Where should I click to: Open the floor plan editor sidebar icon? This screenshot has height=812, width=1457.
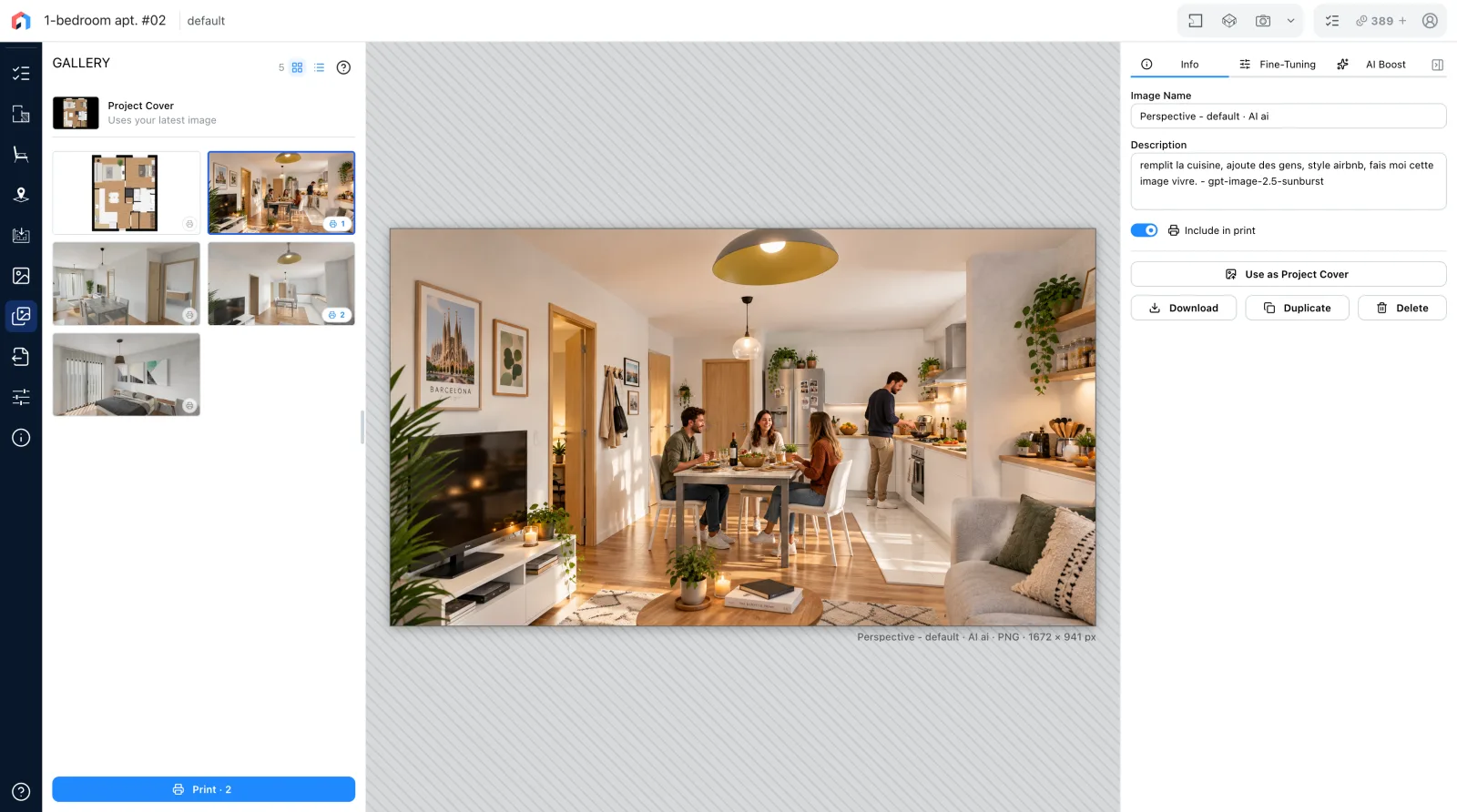21,114
